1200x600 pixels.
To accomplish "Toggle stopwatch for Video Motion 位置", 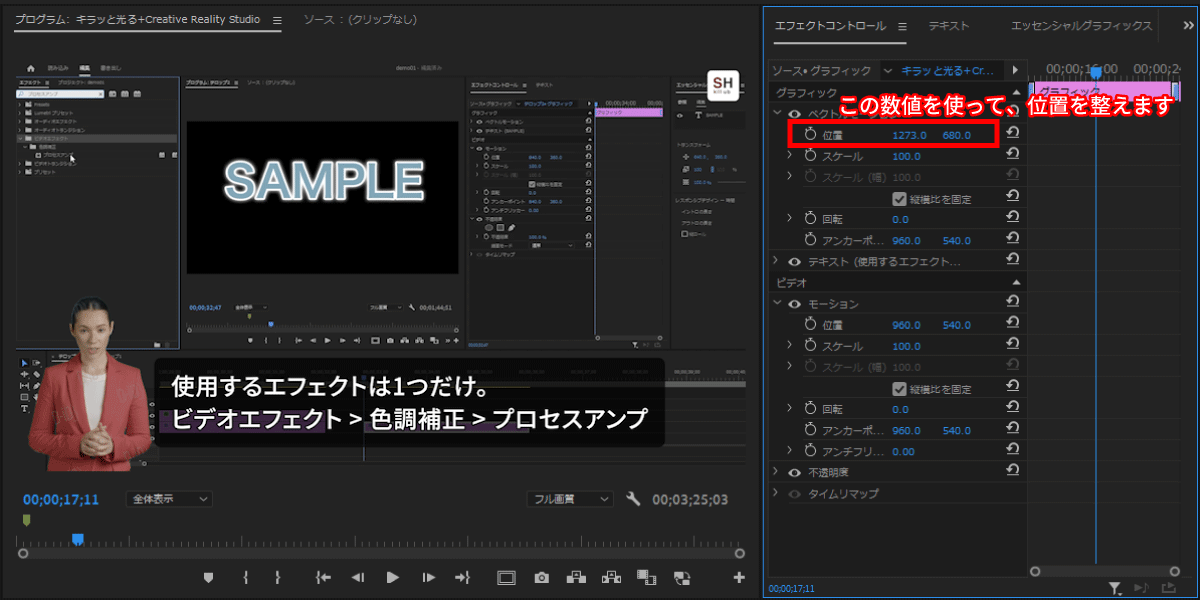I will [811, 325].
